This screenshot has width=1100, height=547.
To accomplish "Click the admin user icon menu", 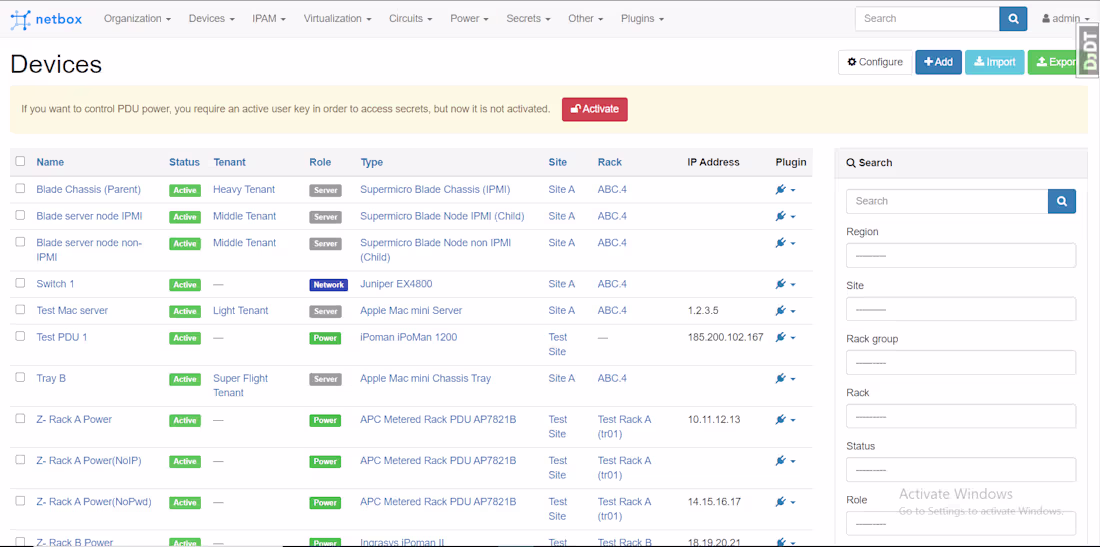I will [x=1066, y=19].
